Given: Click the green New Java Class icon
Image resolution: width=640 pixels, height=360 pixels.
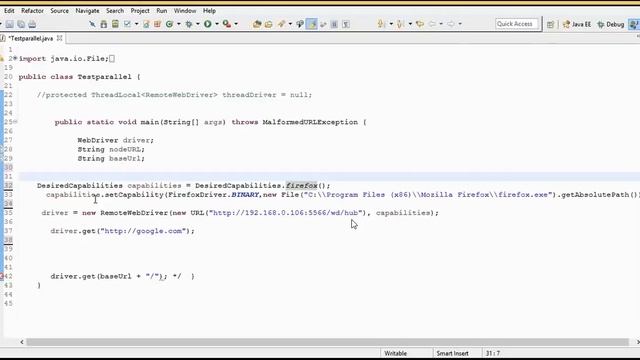Looking at the screenshot, I should coord(169,24).
